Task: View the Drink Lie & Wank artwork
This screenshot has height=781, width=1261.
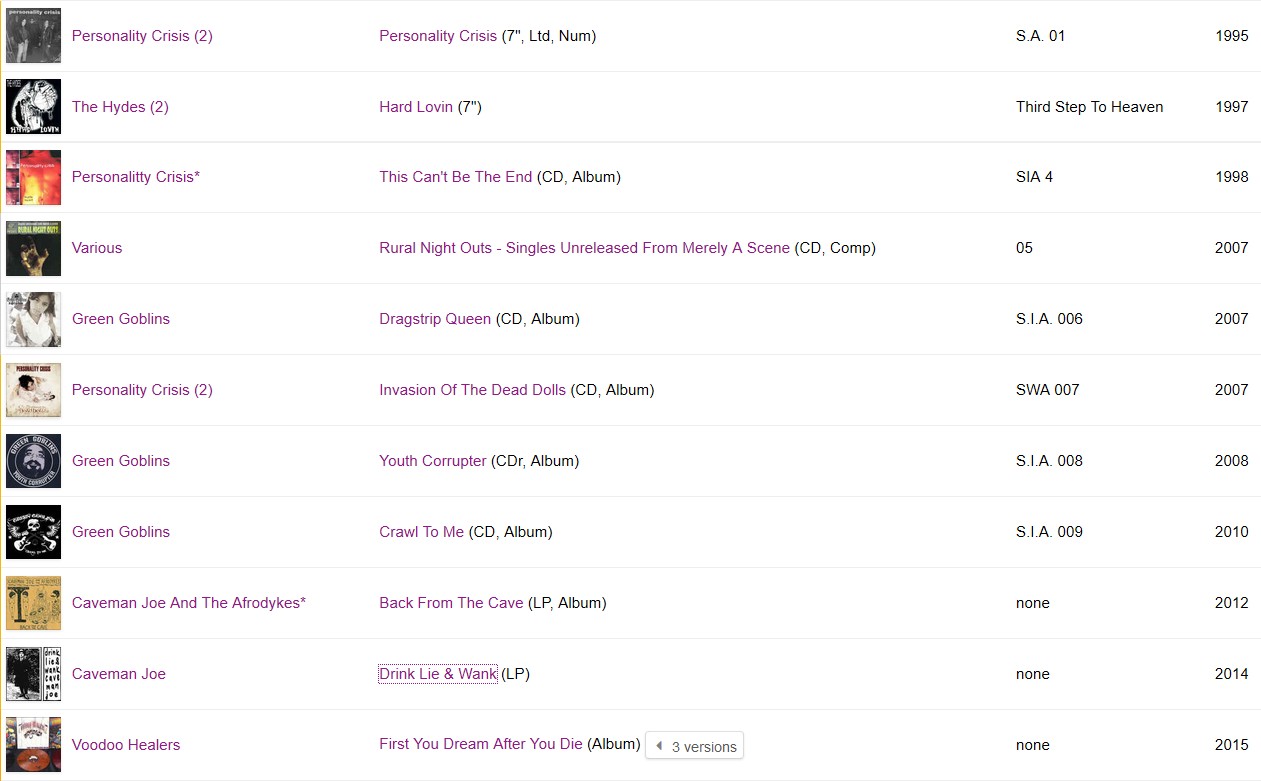Action: [x=33, y=673]
